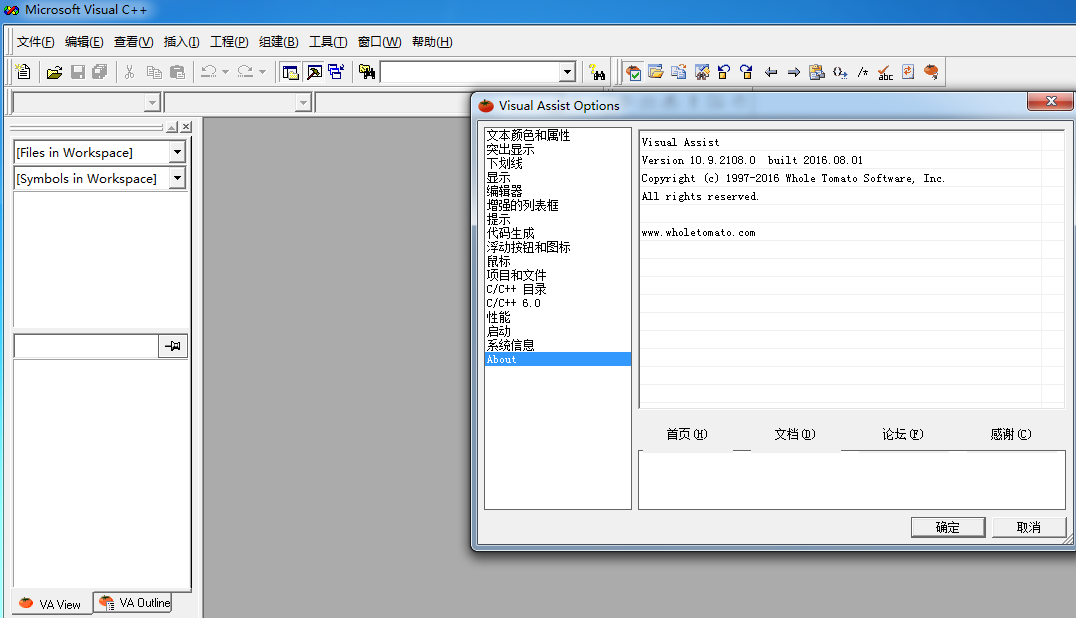Open the 窗口(W) menu
This screenshot has width=1076, height=618.
coord(379,42)
